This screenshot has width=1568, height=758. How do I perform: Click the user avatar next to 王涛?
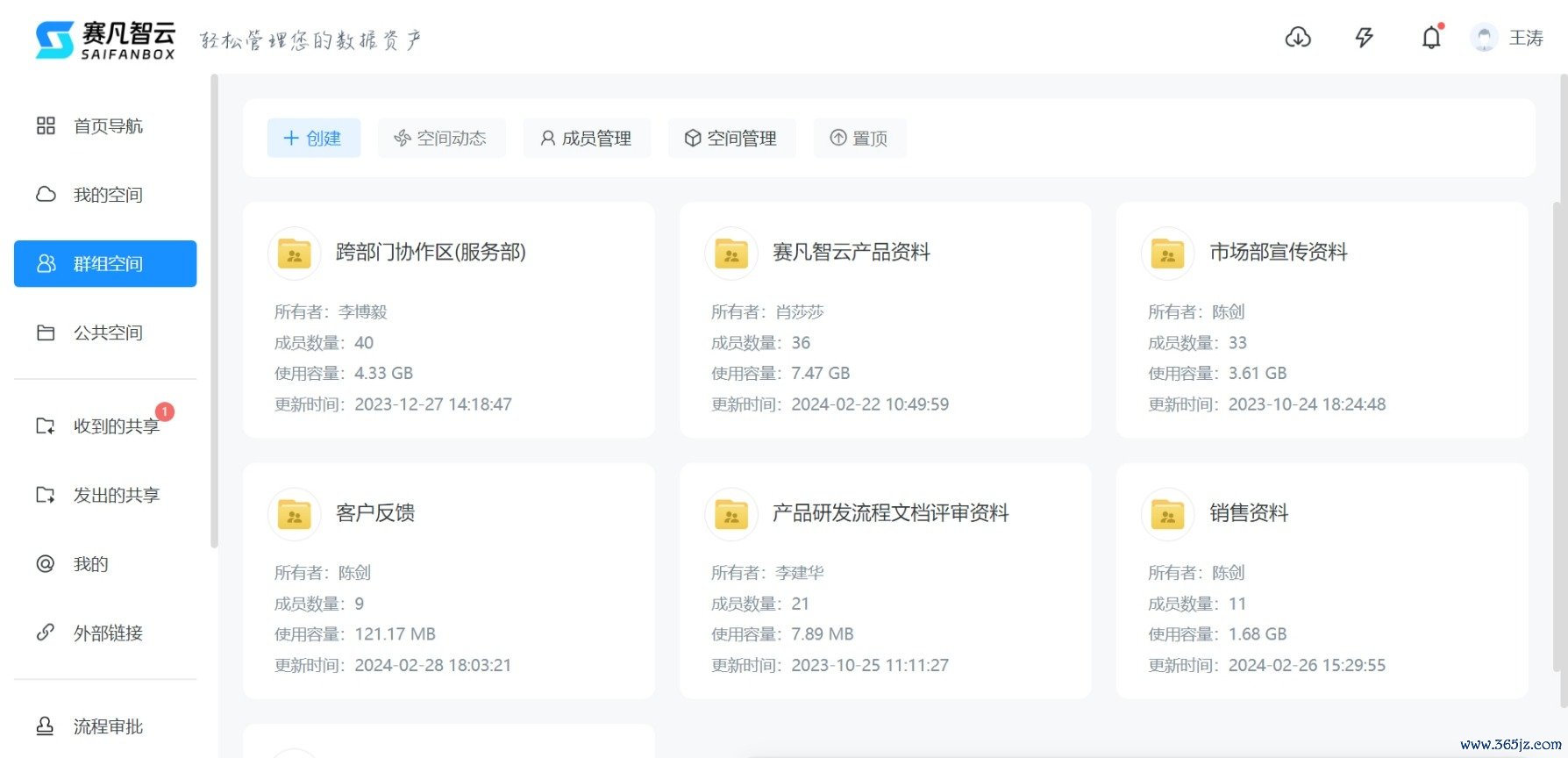(x=1484, y=38)
